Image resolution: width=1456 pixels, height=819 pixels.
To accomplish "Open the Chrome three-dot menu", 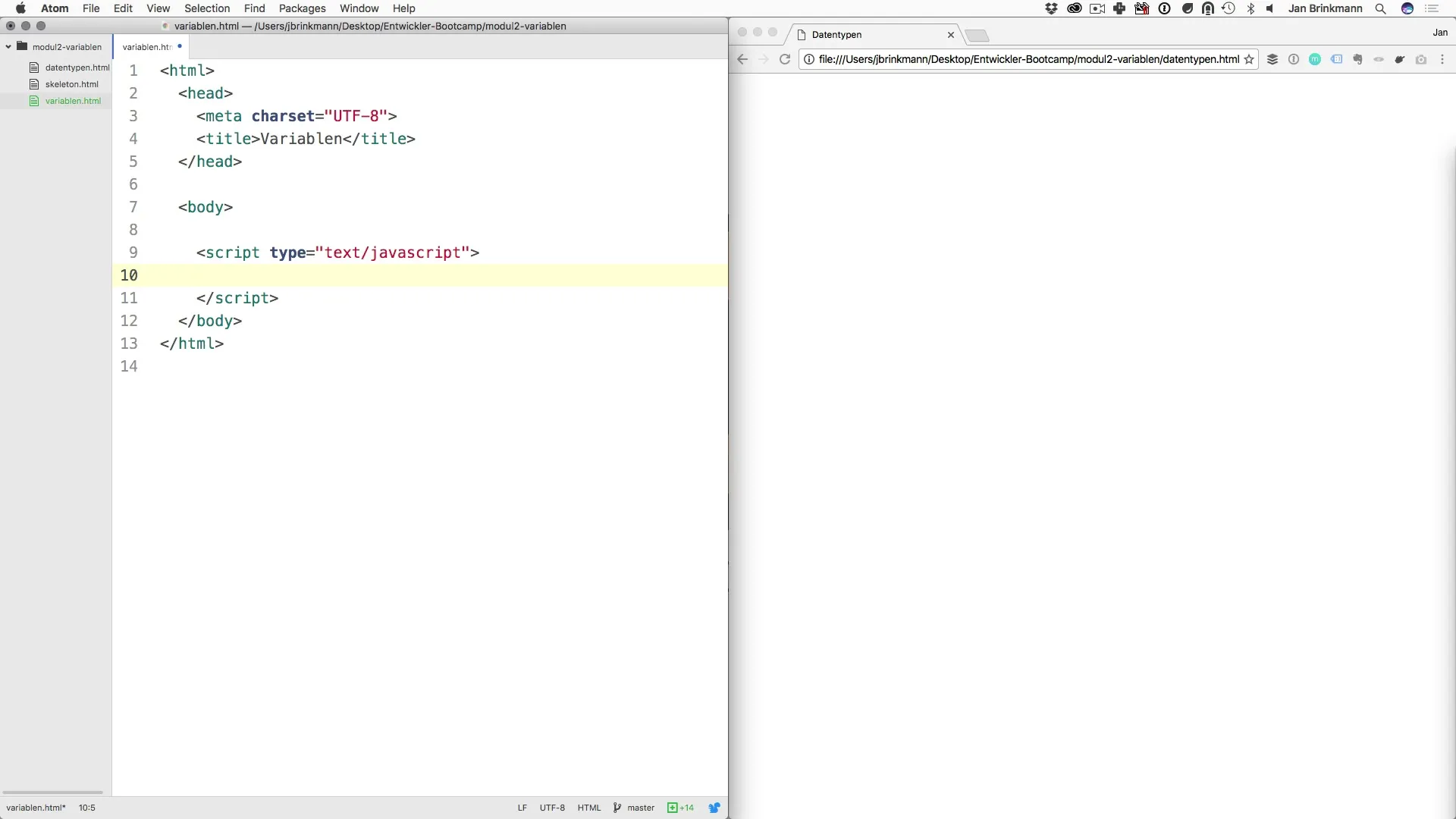I will coord(1442,59).
